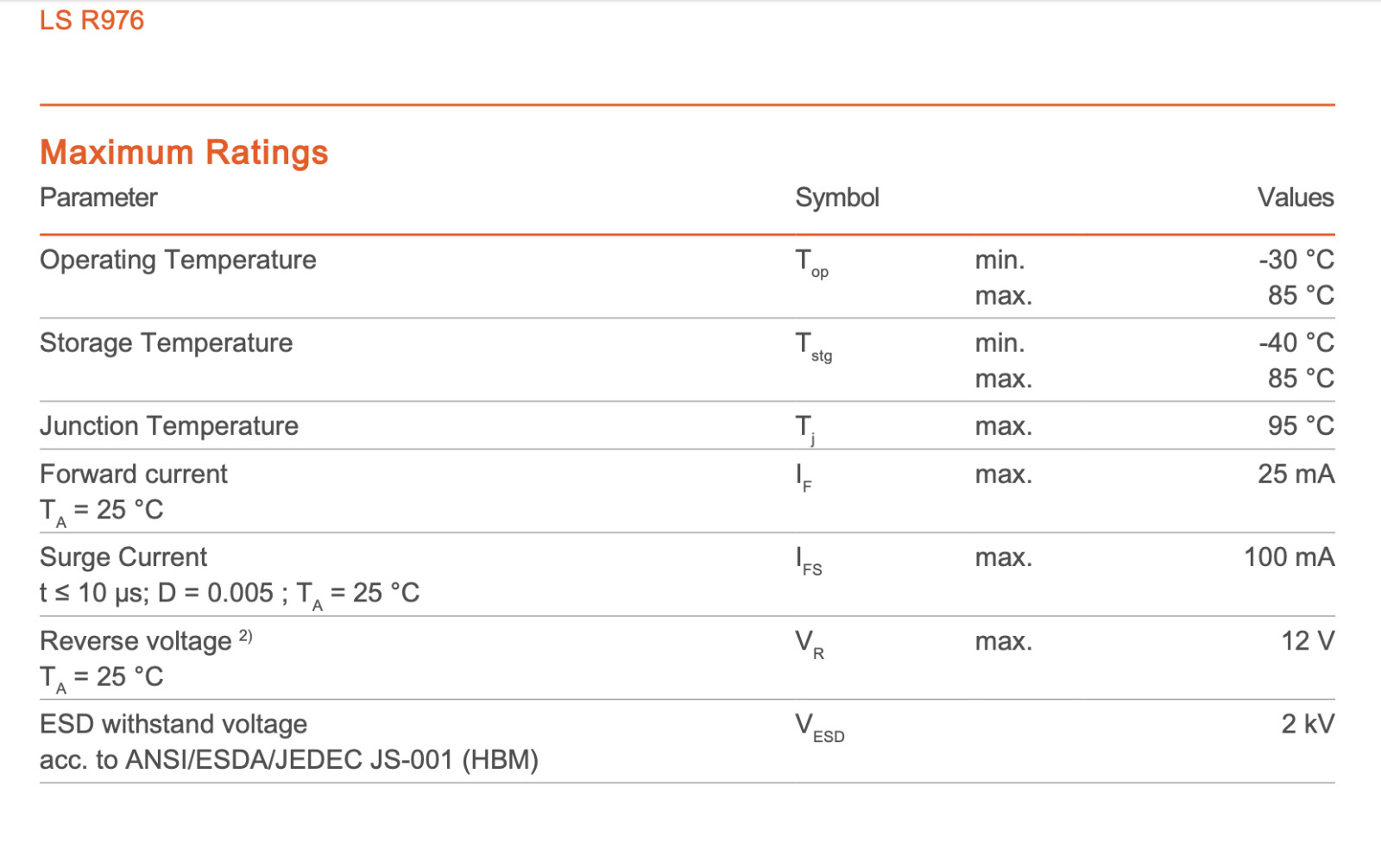Click the ANSI/ESDA/JEDEC JS-001 (HBM) text
1381x868 pixels.
point(332,760)
